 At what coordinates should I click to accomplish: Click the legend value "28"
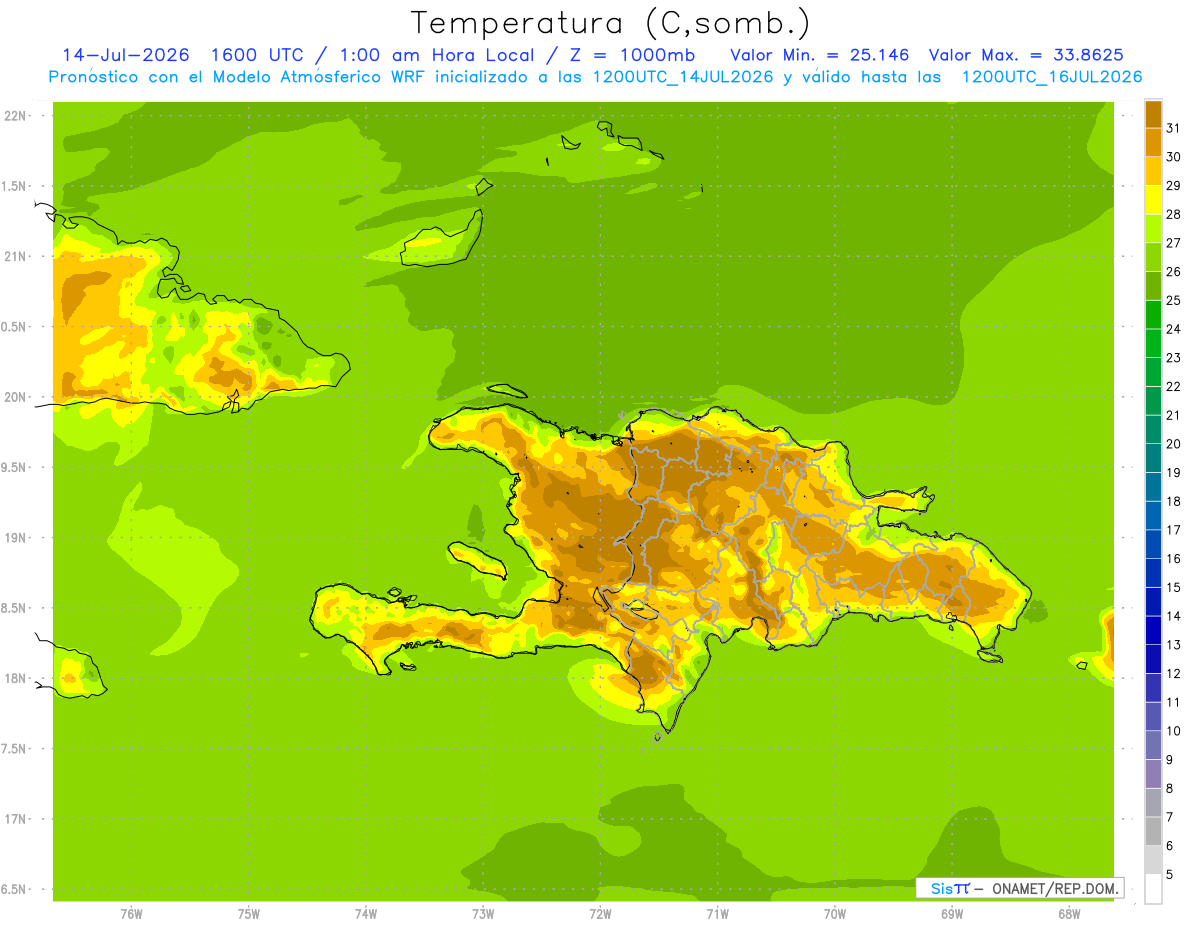coord(1174,214)
